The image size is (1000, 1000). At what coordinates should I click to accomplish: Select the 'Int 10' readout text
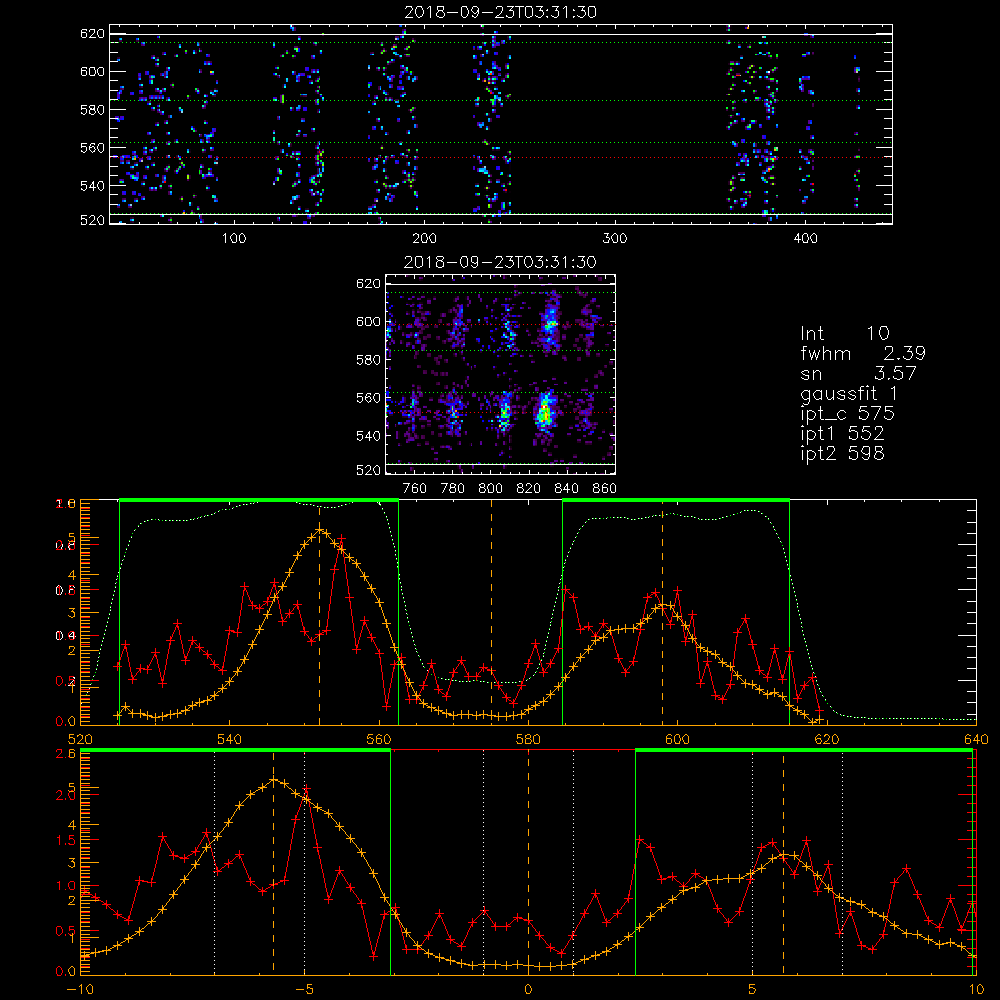(x=845, y=334)
